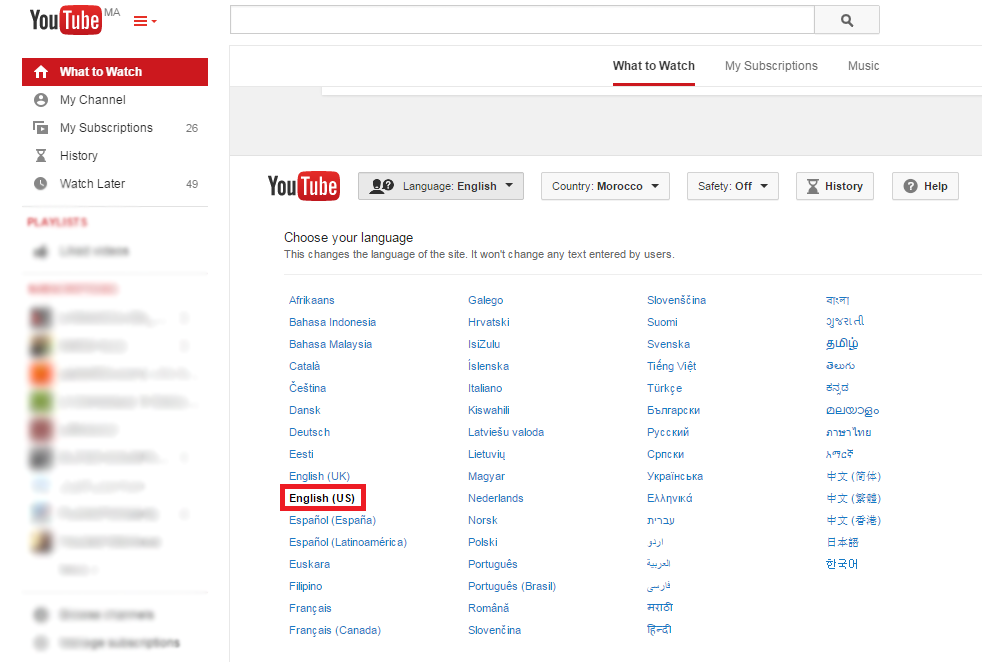This screenshot has width=982, height=662.
Task: Select Română language link
Action: tap(488, 608)
